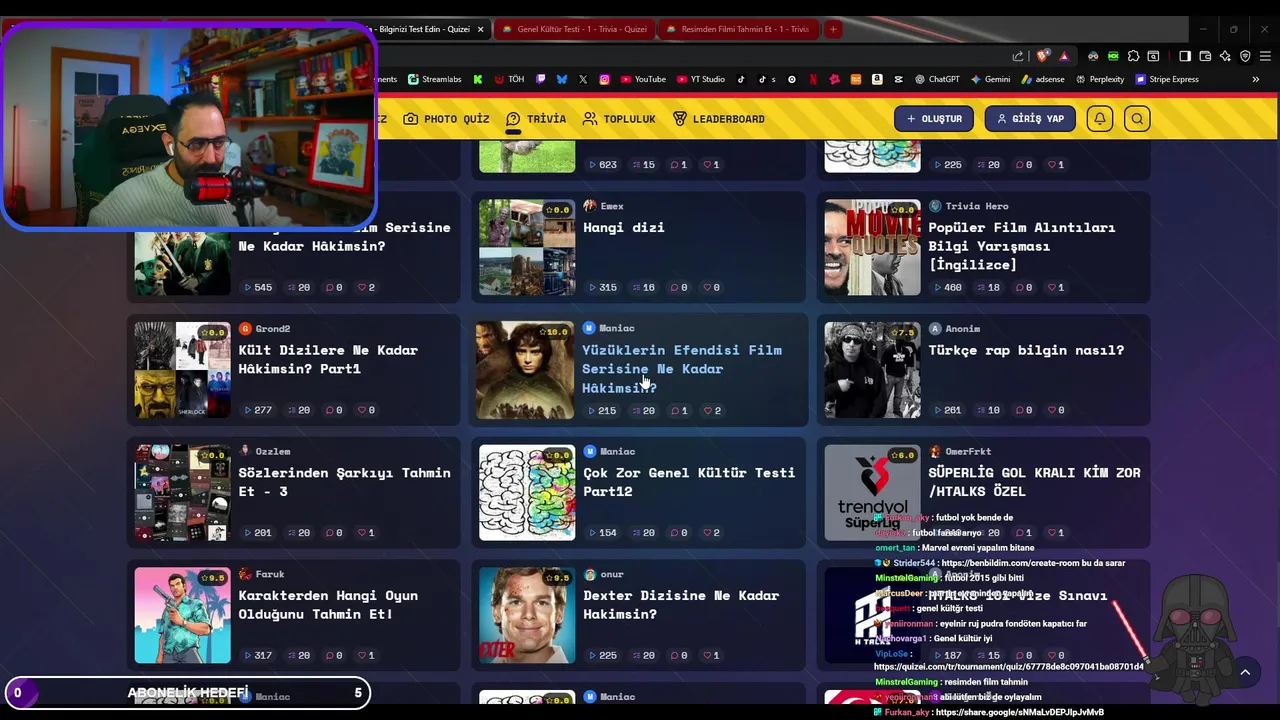Click the scroll-to-top arrow button
Viewport: 1280px width, 720px height.
(x=1245, y=672)
